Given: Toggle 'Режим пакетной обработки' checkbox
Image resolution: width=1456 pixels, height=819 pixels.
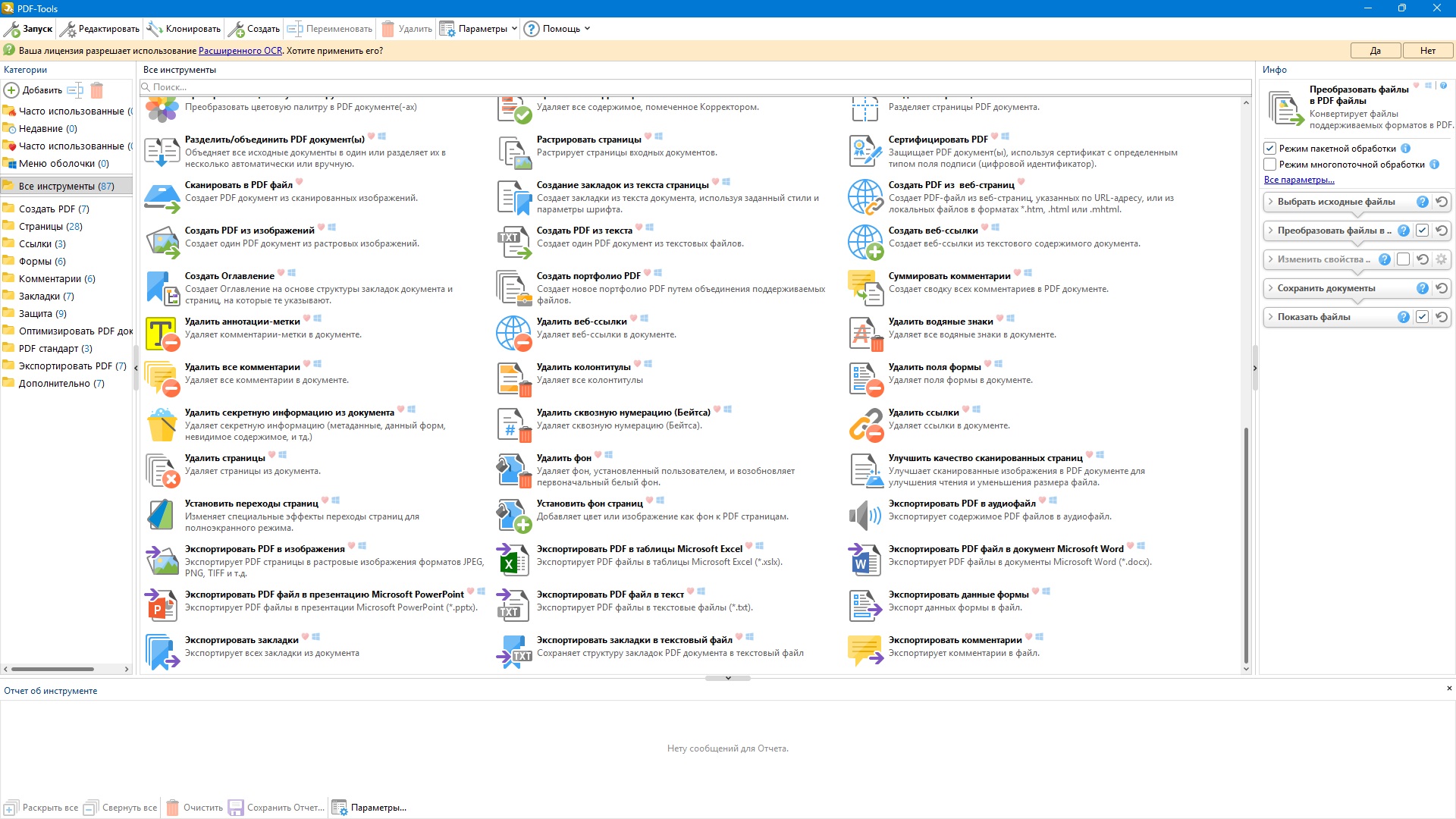Looking at the screenshot, I should click(1270, 149).
